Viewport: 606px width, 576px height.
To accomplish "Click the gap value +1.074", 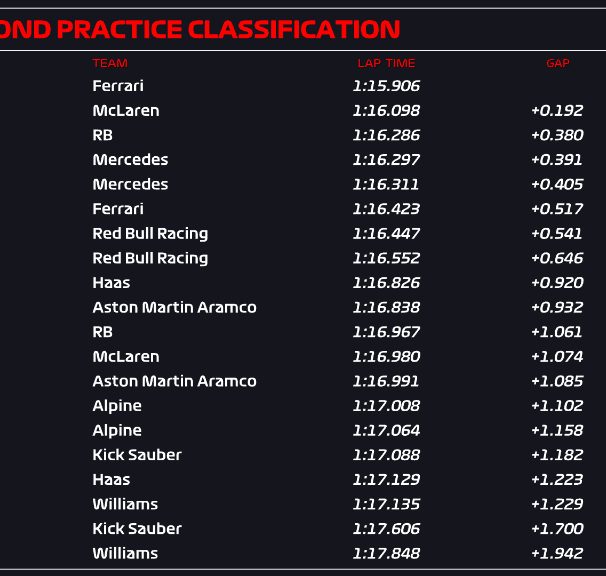I will tap(557, 356).
